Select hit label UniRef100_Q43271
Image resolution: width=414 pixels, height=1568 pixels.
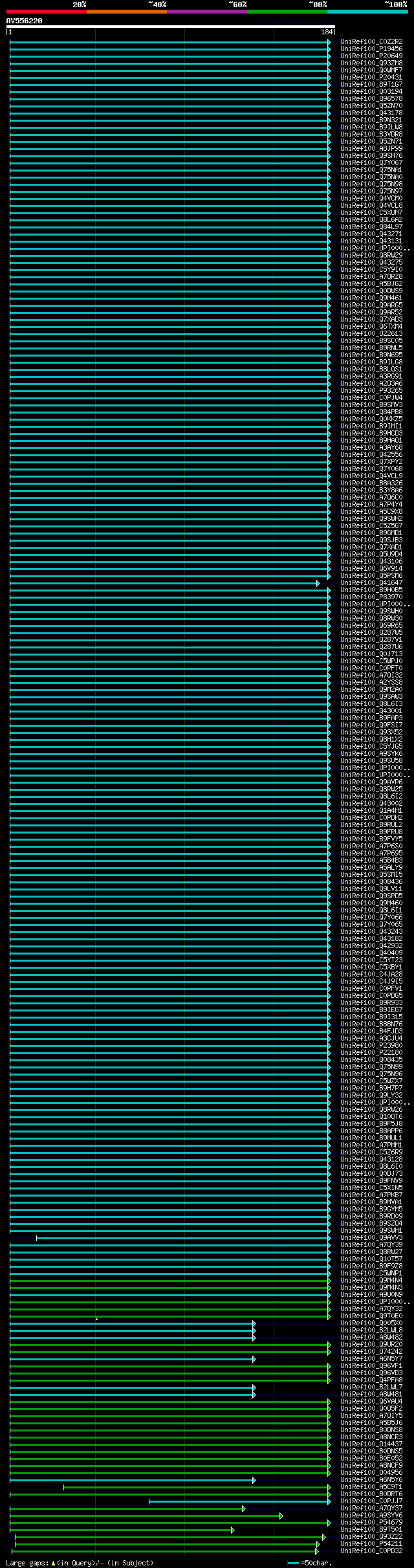pyautogui.click(x=371, y=234)
